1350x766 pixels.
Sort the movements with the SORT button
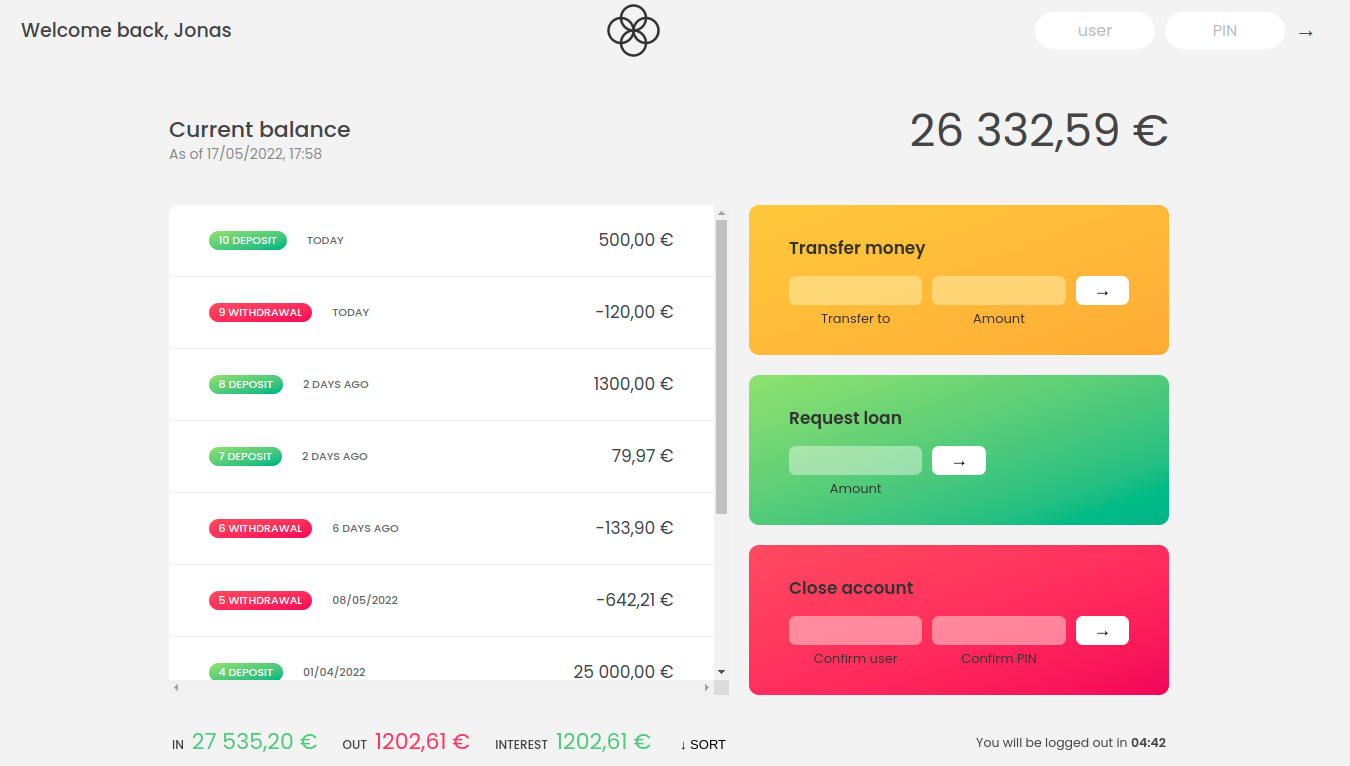click(x=703, y=744)
